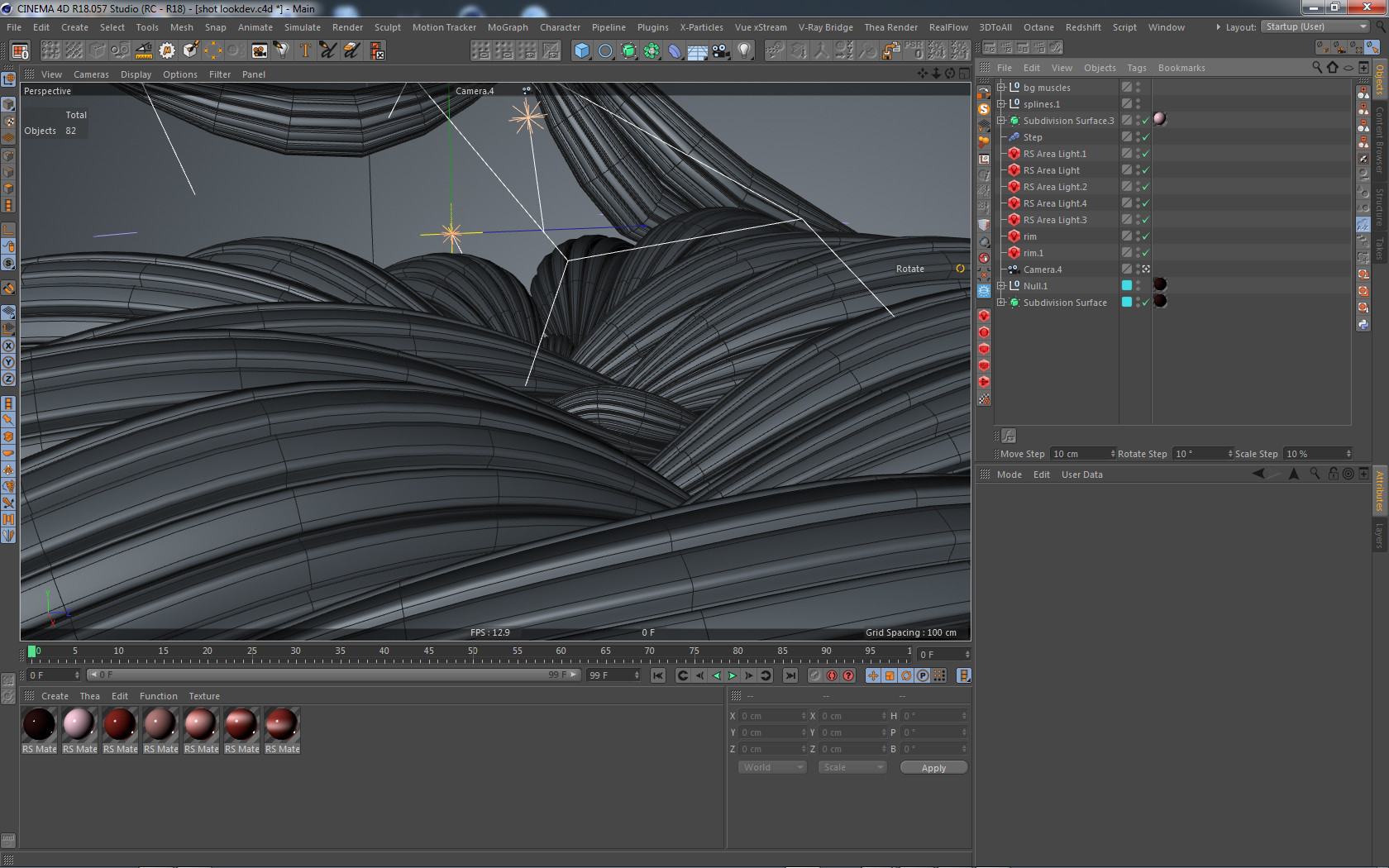Screen dimensions: 1389x868
Task: Click the Rotate Step 10° field
Action: (x=1203, y=454)
